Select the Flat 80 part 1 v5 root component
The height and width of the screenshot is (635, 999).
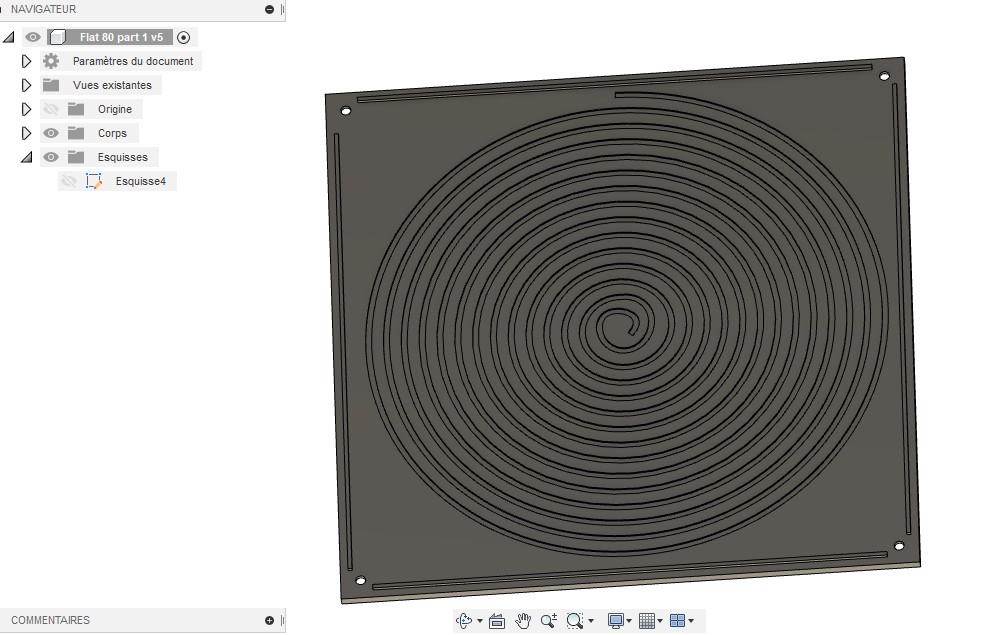[121, 38]
